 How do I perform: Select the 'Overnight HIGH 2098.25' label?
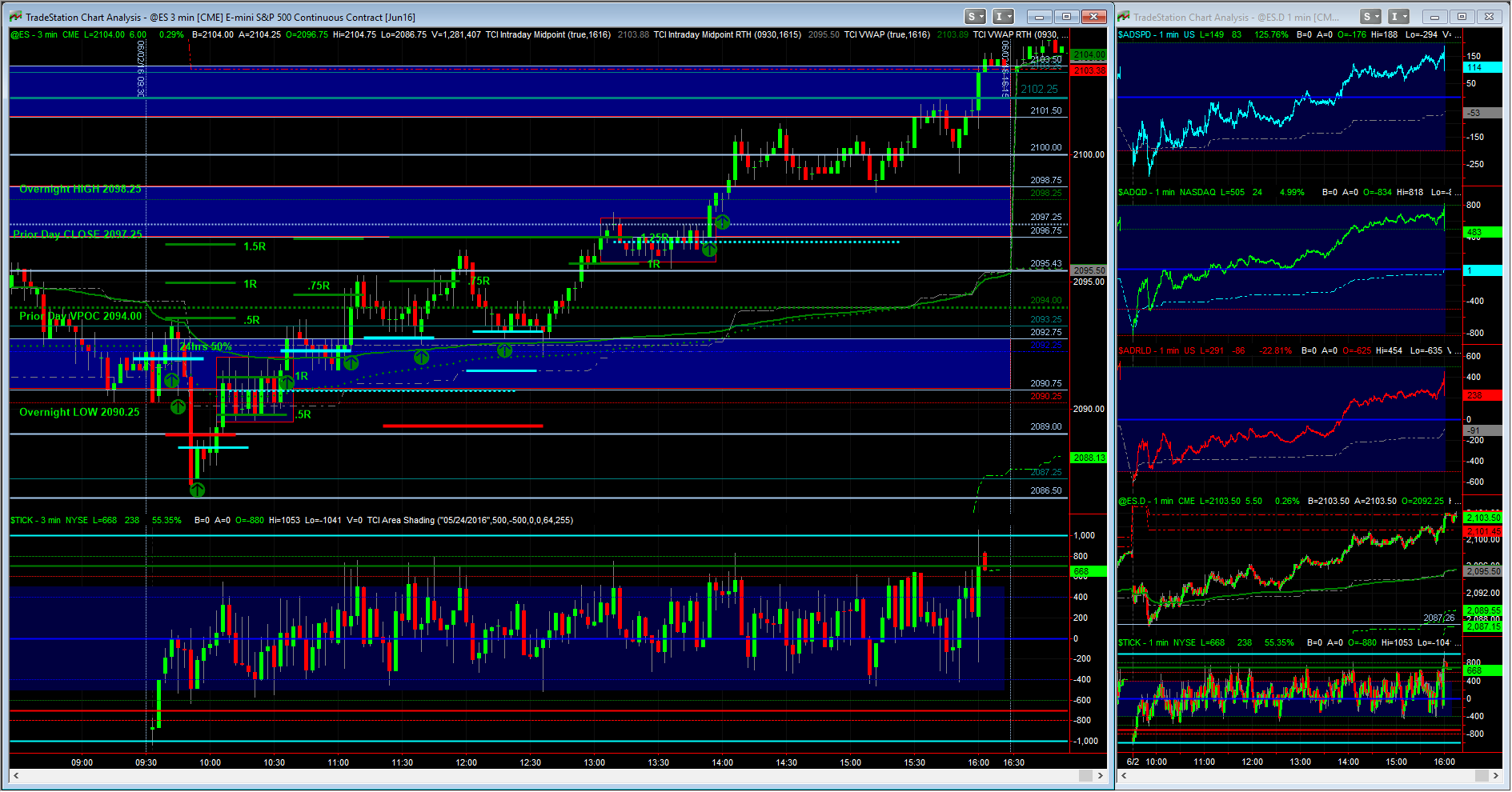[80, 189]
